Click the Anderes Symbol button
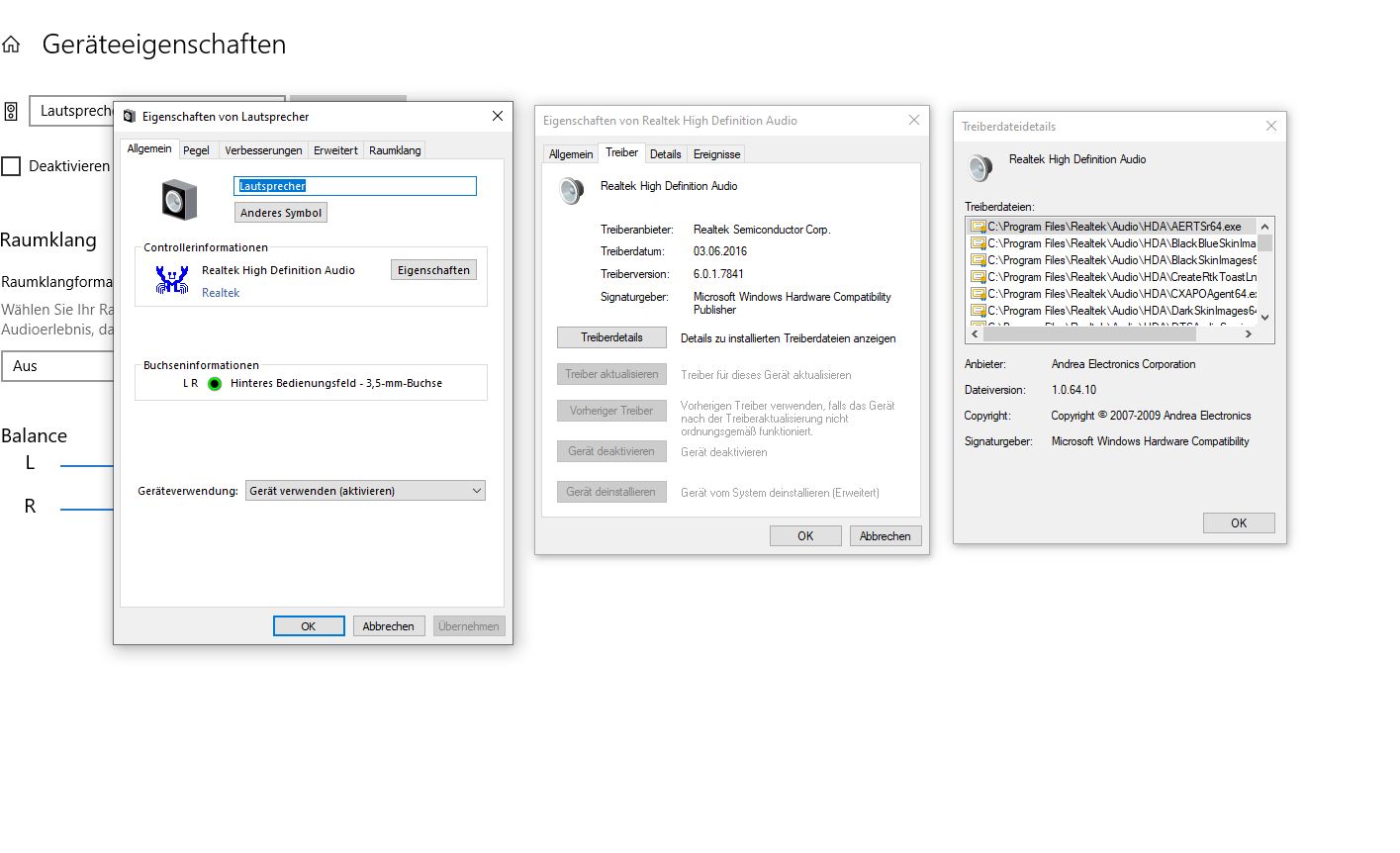Screen dimensions: 1400x853 click(281, 213)
